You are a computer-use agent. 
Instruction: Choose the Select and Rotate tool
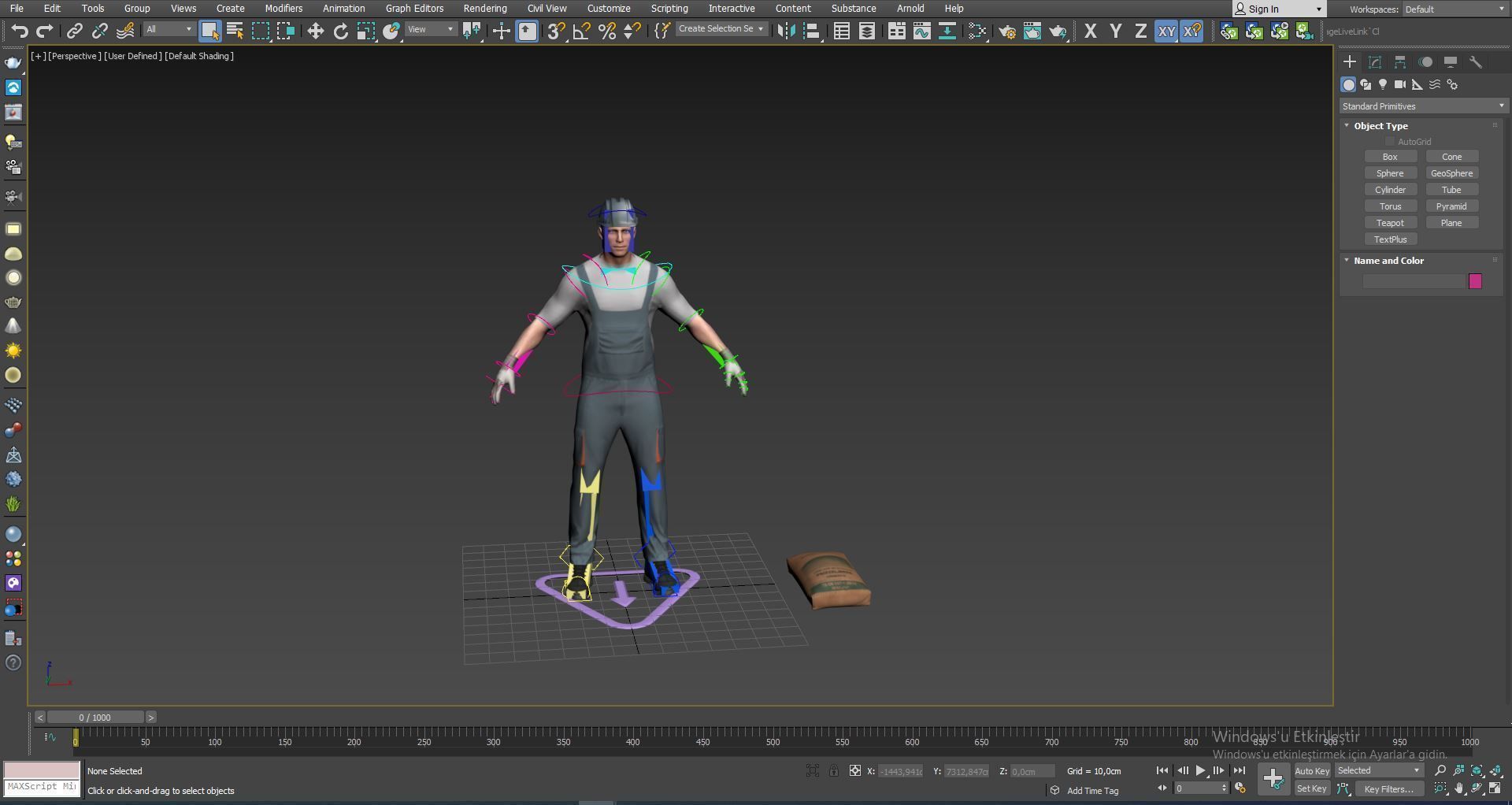click(x=341, y=32)
